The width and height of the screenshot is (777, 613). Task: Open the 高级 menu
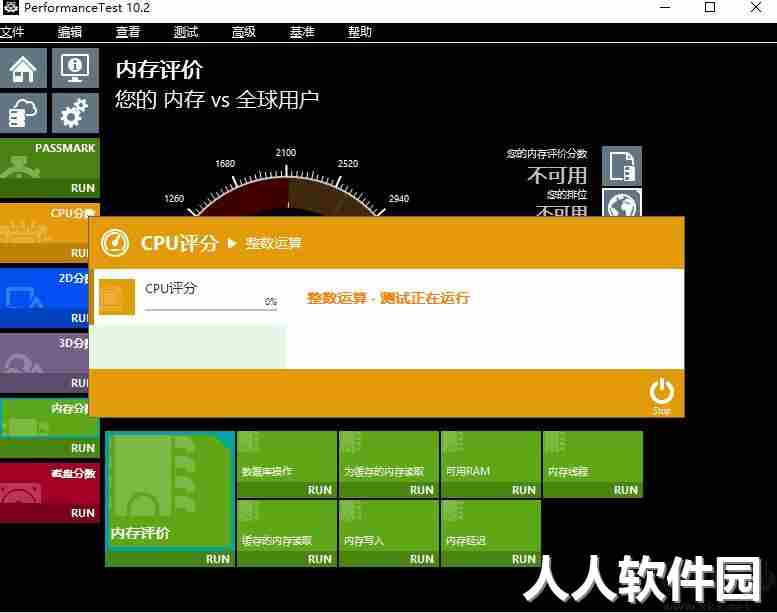tap(244, 32)
